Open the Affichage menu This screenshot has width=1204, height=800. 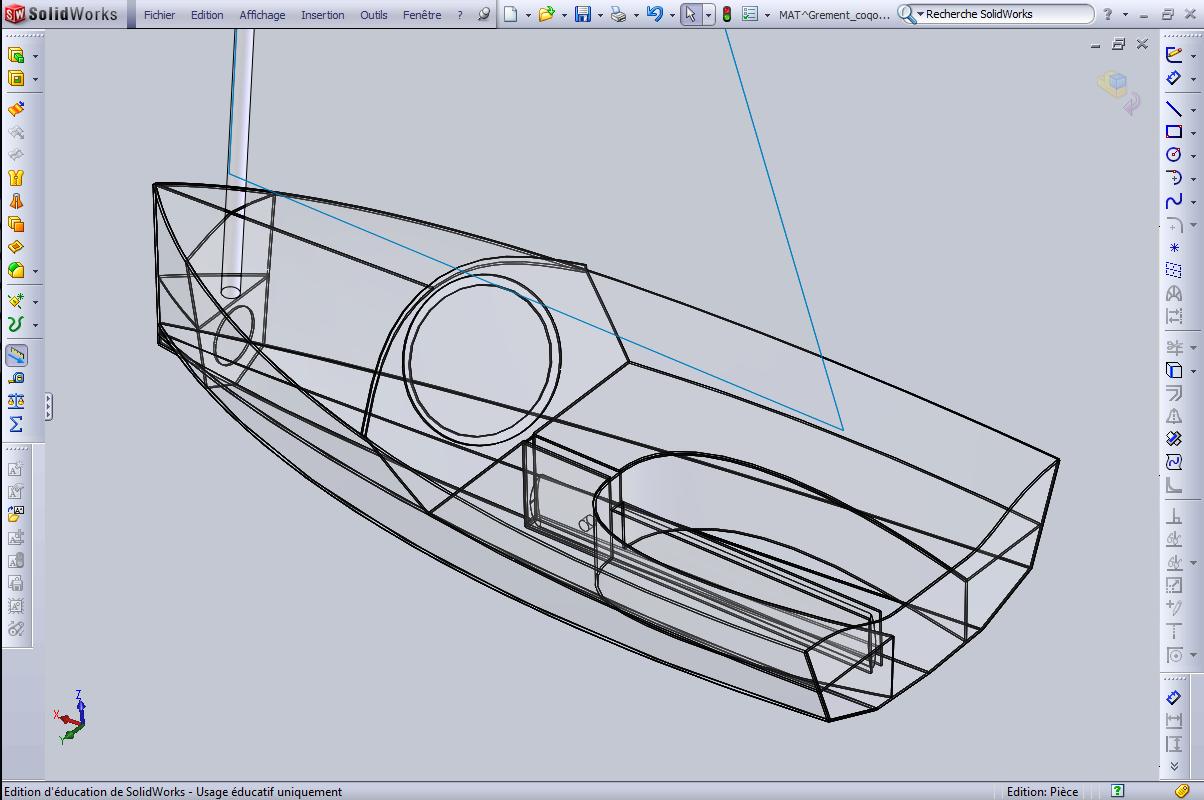262,14
